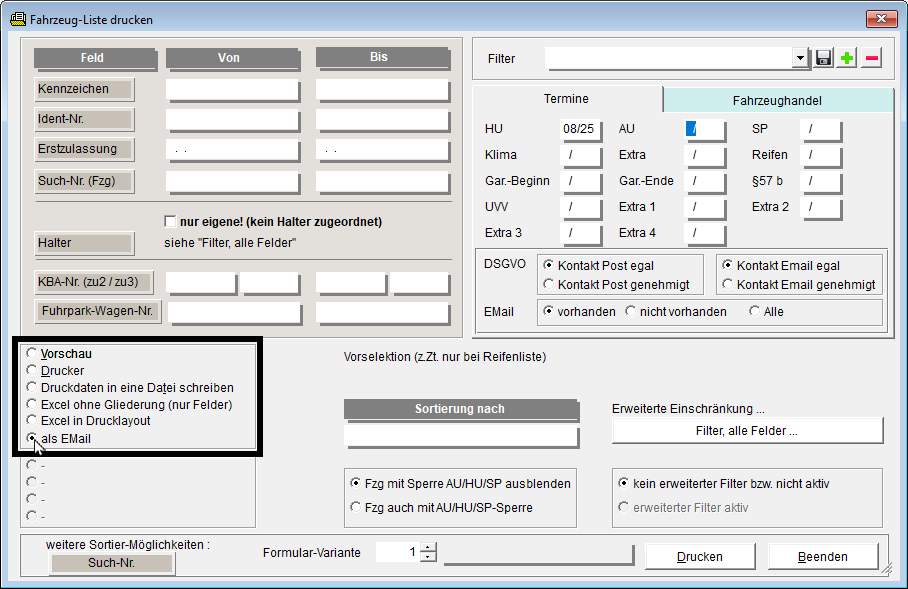
Task: Focus the Kennzeichen Bis input
Action: tap(382, 90)
